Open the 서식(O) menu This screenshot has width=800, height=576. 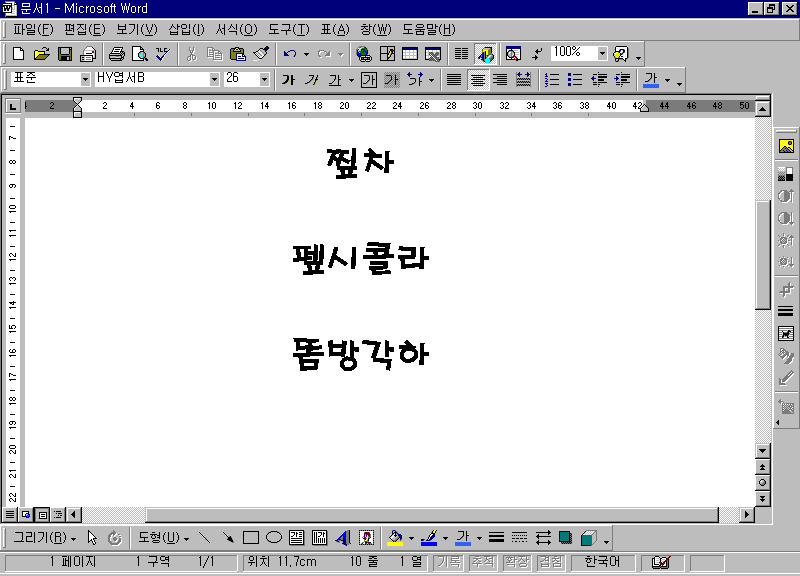point(236,30)
